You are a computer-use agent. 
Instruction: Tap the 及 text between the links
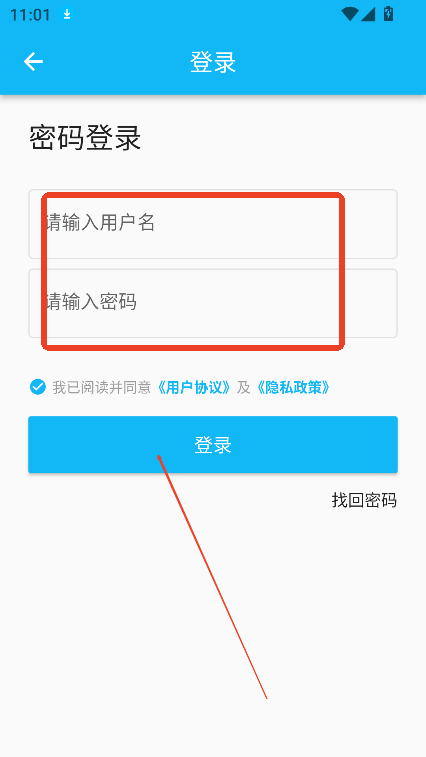(243, 387)
